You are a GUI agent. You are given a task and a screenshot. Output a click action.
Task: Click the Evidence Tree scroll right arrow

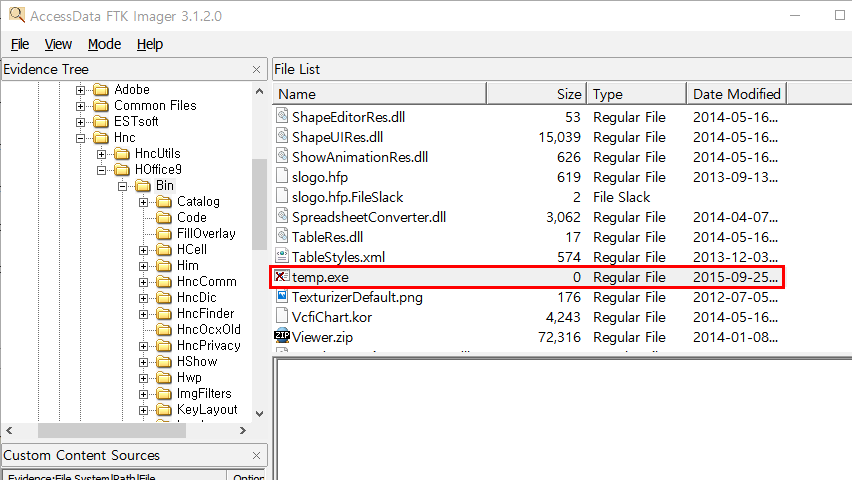click(x=243, y=431)
